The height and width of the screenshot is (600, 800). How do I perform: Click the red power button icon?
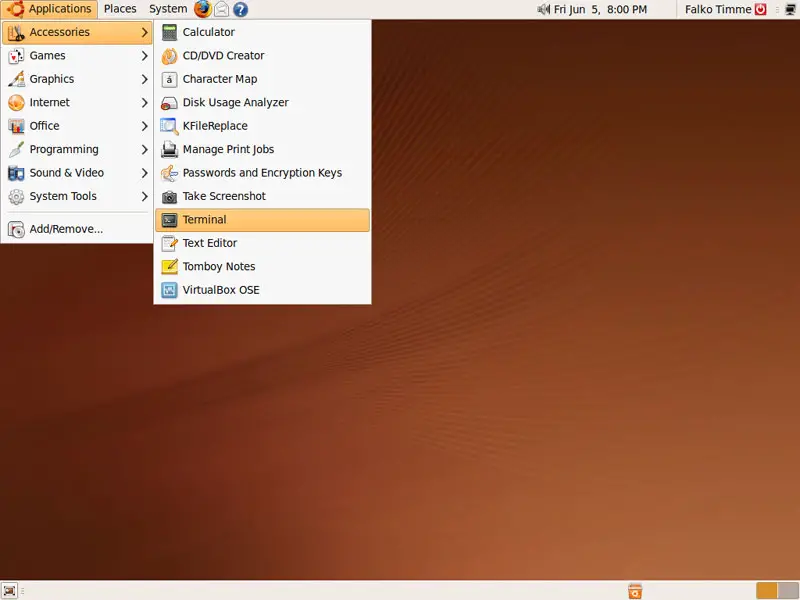761,9
